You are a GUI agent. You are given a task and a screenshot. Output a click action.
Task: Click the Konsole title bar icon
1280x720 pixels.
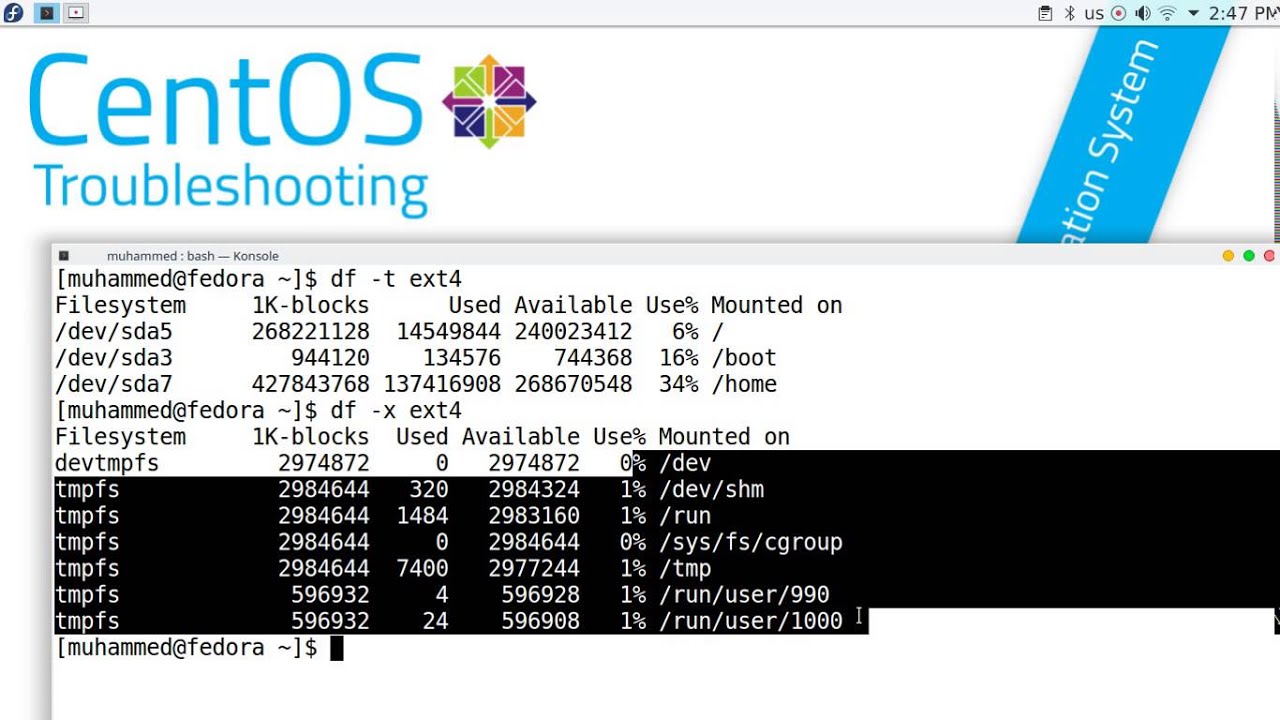click(64, 256)
